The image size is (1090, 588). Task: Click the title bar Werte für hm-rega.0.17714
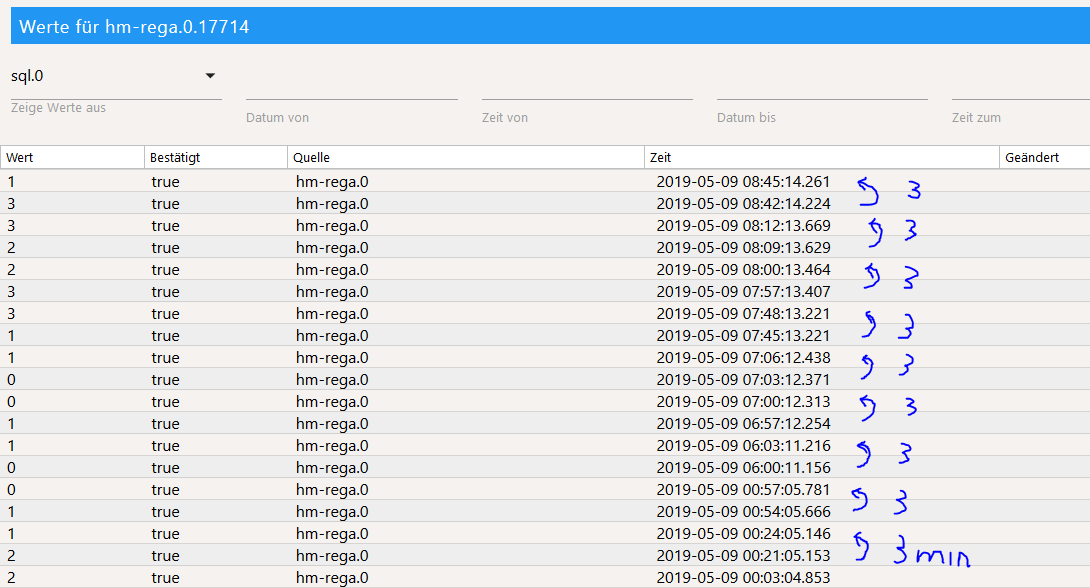click(x=135, y=27)
